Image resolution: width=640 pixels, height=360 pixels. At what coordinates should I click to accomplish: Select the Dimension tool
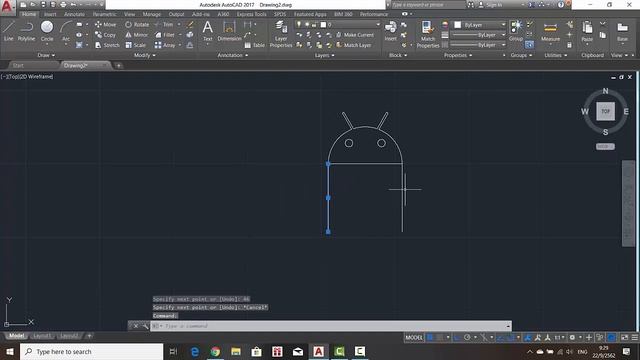click(229, 31)
